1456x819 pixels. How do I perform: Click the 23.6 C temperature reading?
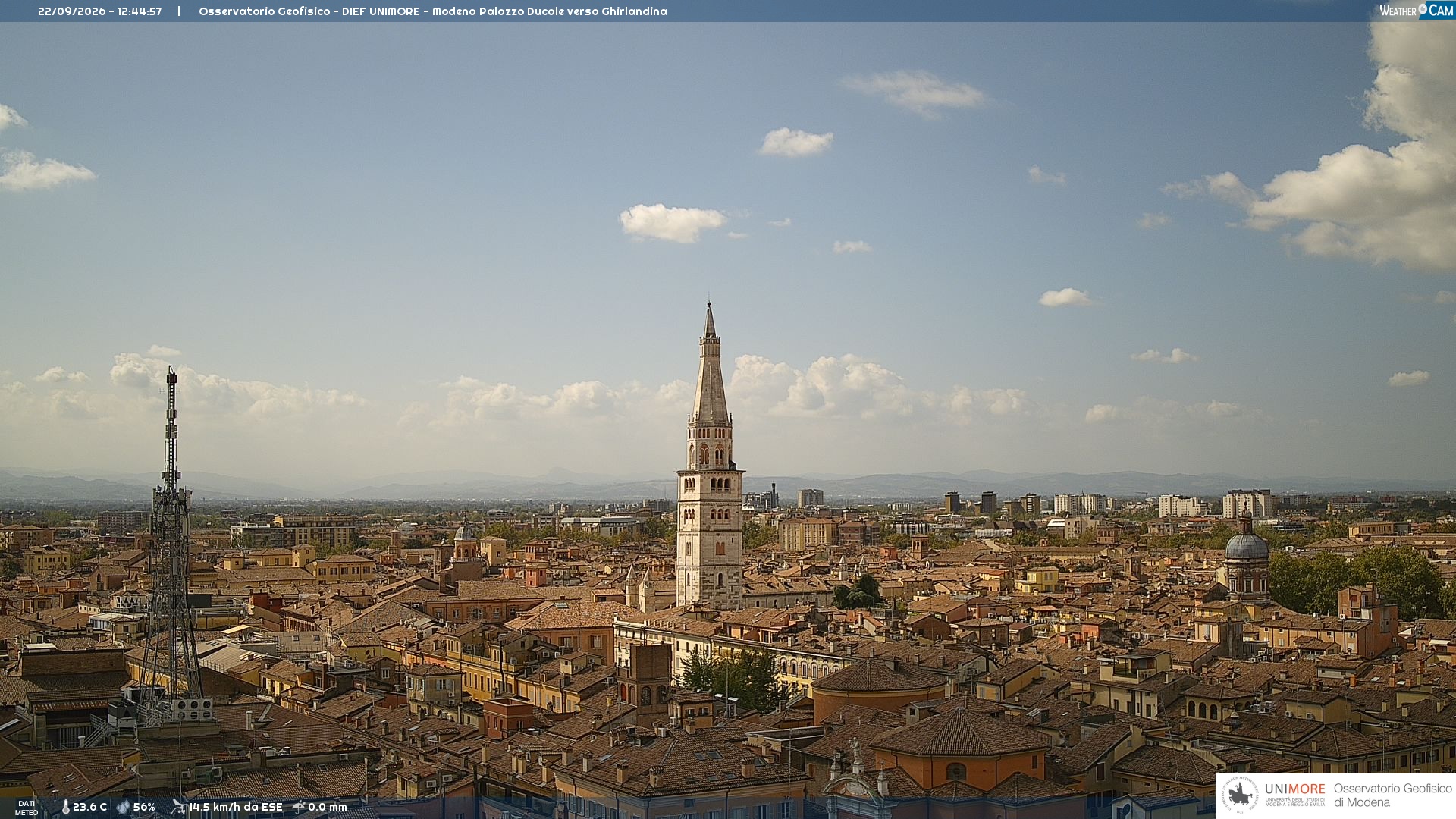pyautogui.click(x=89, y=807)
